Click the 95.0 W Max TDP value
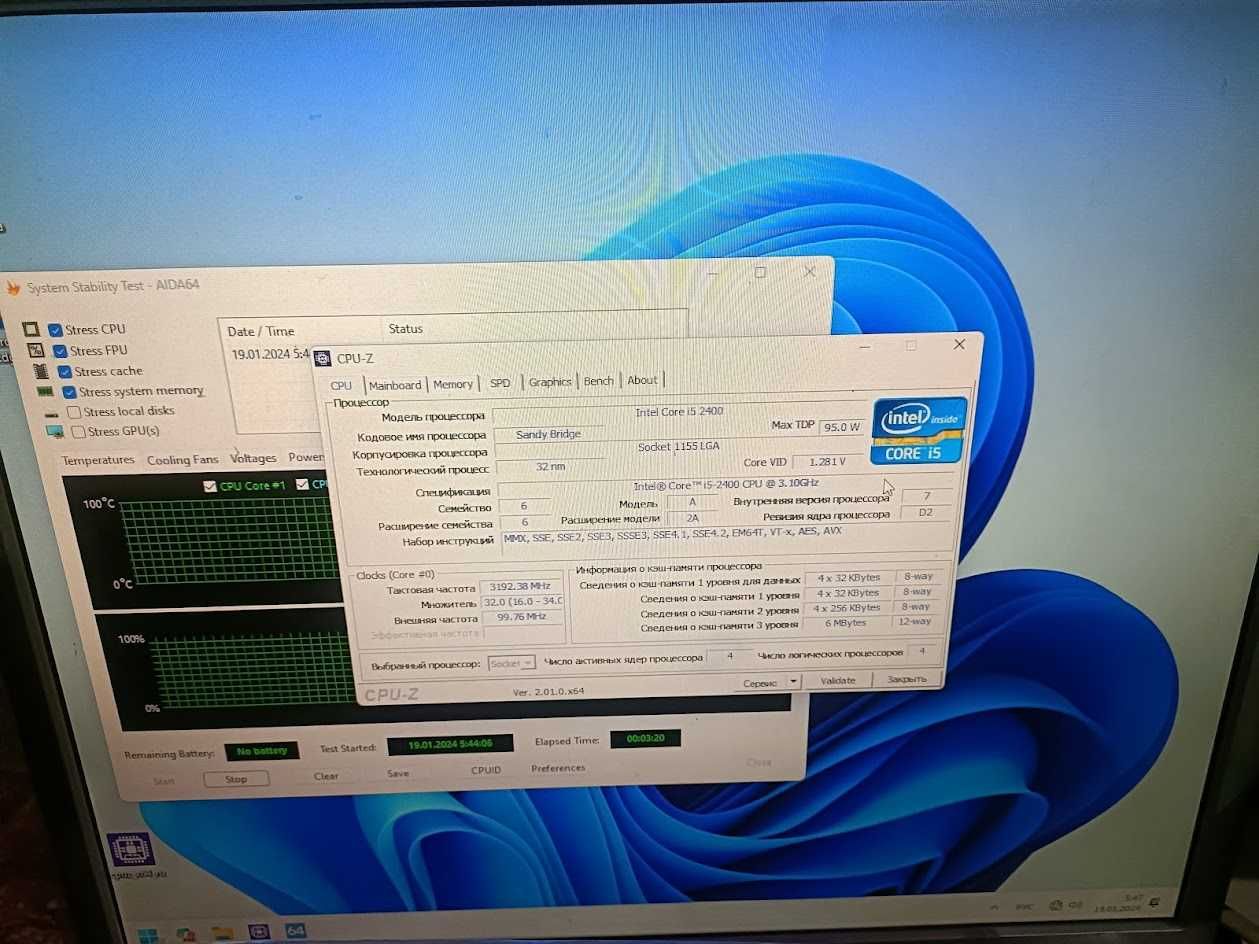The width and height of the screenshot is (1259, 944). pos(842,427)
